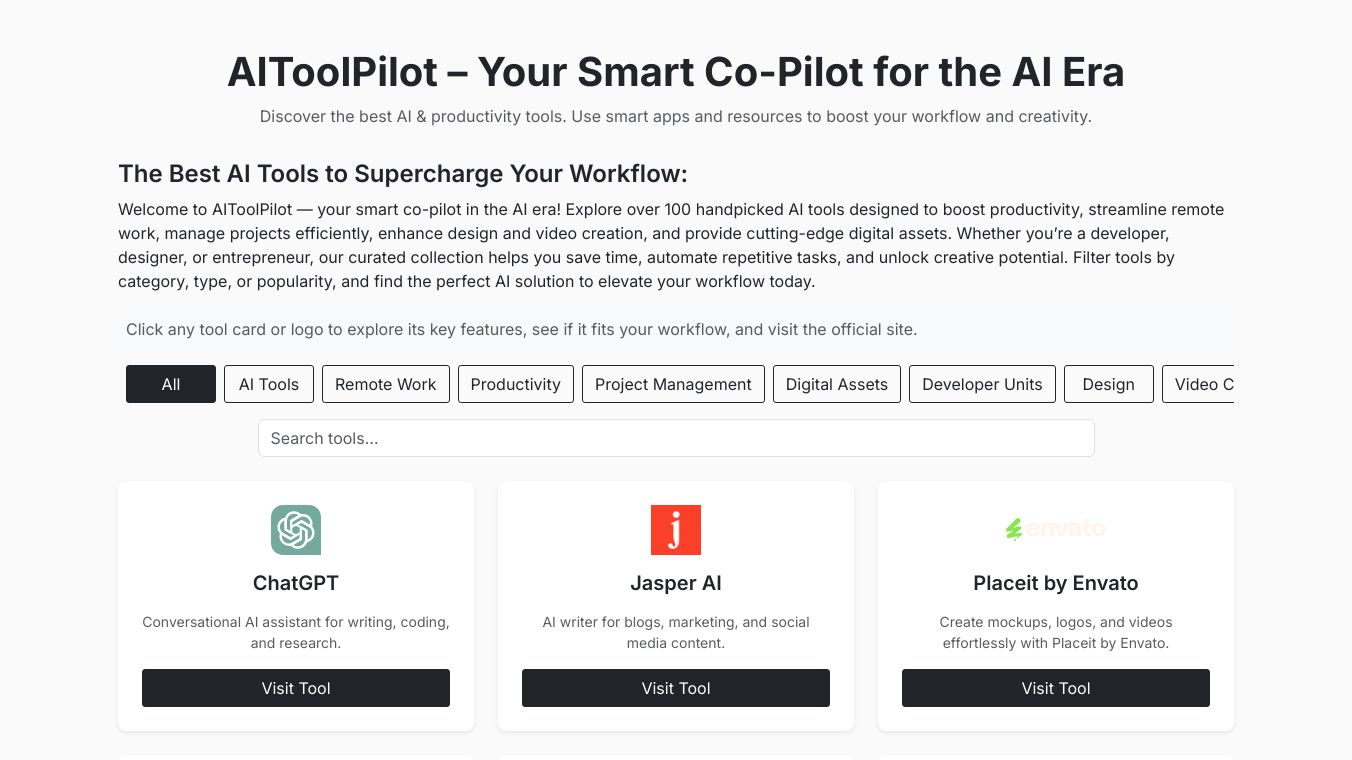The width and height of the screenshot is (1352, 760).
Task: Filter by AI Tools category
Action: [268, 384]
